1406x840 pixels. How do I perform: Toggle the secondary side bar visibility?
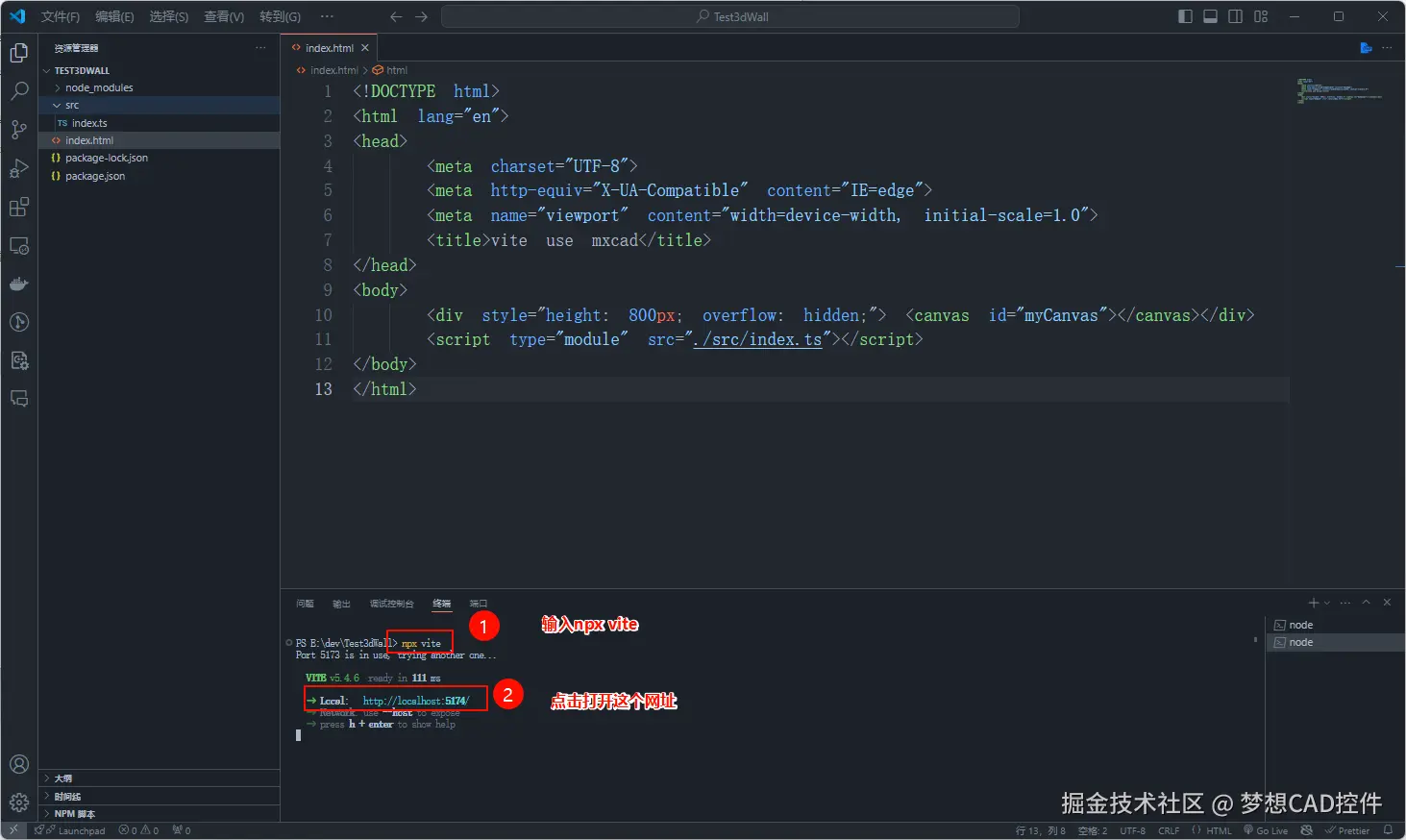[1236, 16]
